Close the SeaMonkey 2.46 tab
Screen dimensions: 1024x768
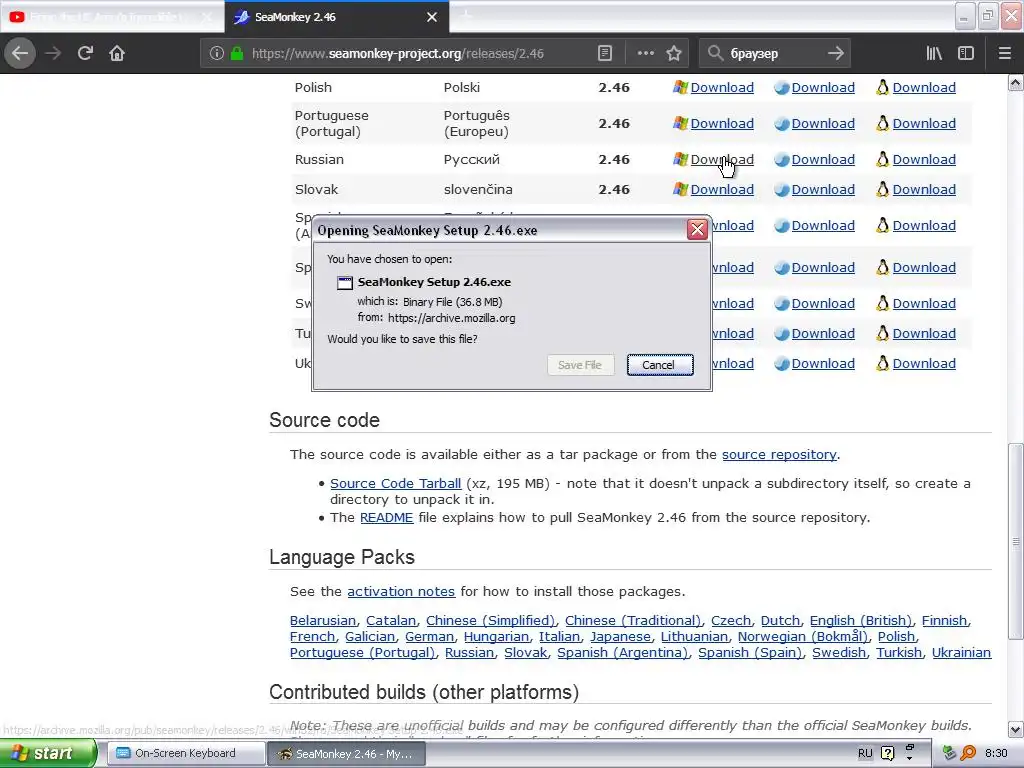tap(432, 17)
